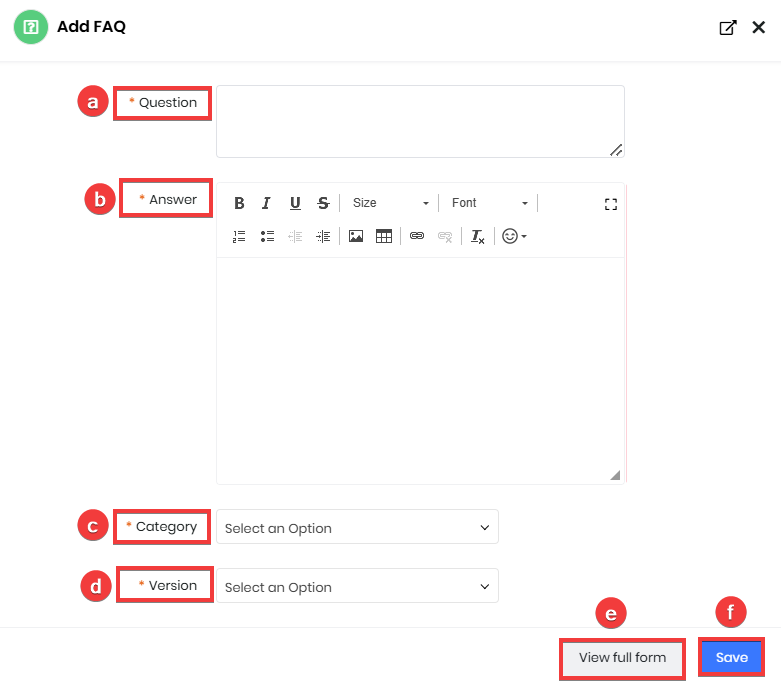The height and width of the screenshot is (682, 781).
Task: Click into the Answer editor body
Action: click(420, 370)
